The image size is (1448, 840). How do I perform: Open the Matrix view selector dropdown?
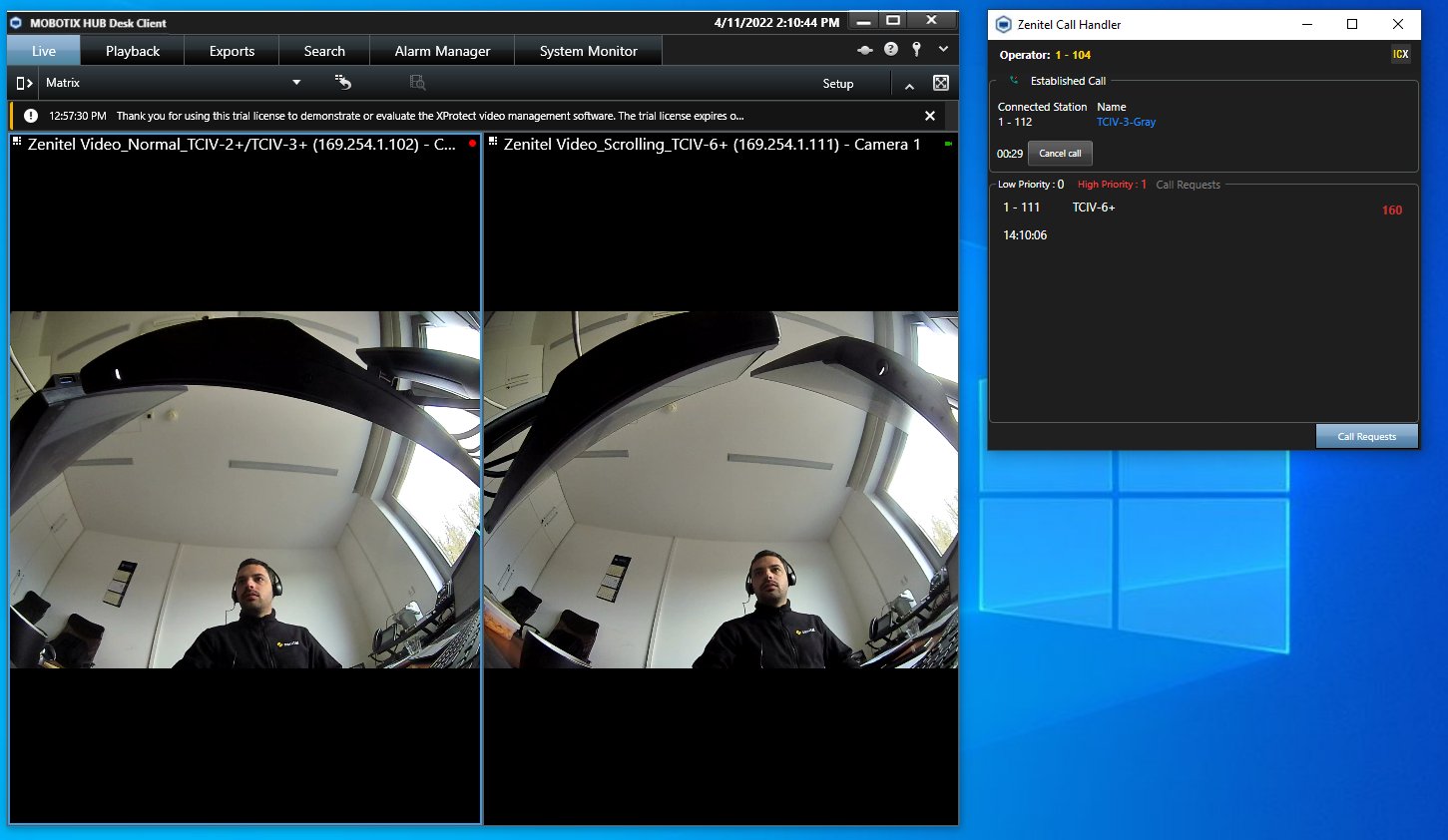(296, 83)
